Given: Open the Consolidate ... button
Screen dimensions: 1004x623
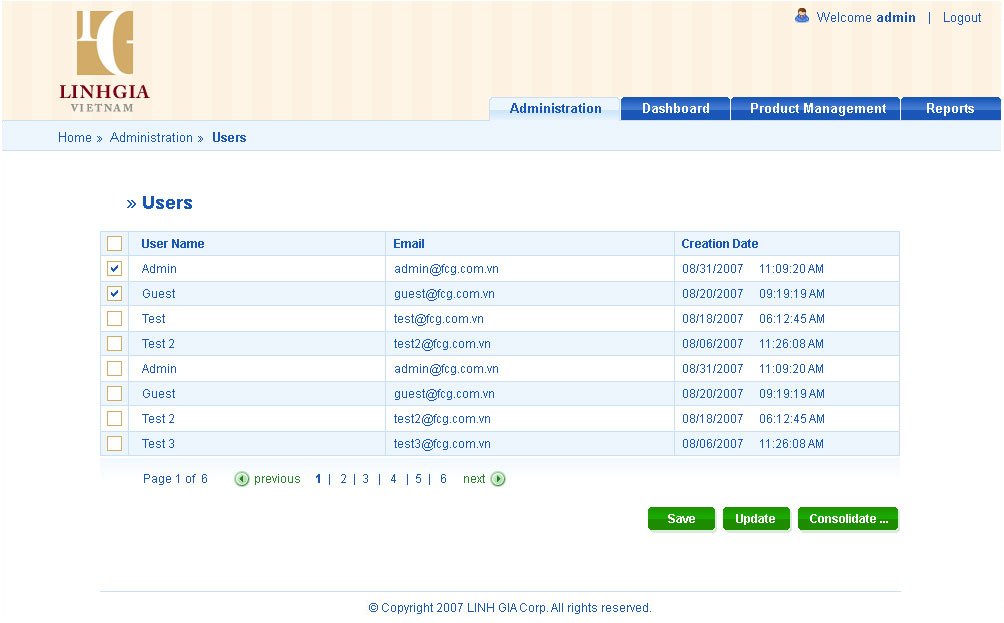Looking at the screenshot, I should coord(848,519).
